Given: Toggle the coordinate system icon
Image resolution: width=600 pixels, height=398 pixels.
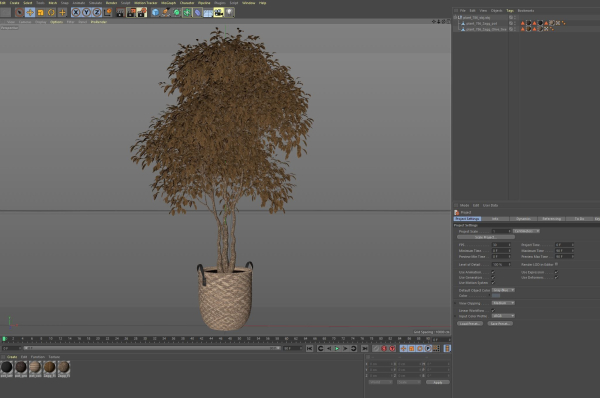Looking at the screenshot, I should click(x=108, y=13).
